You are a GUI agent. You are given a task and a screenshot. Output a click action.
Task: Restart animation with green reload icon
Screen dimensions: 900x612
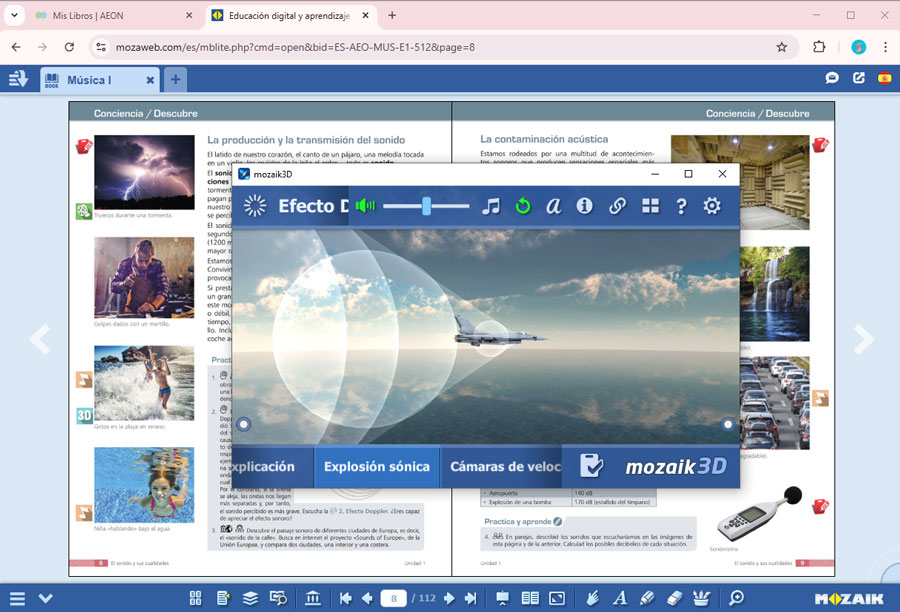click(x=522, y=206)
